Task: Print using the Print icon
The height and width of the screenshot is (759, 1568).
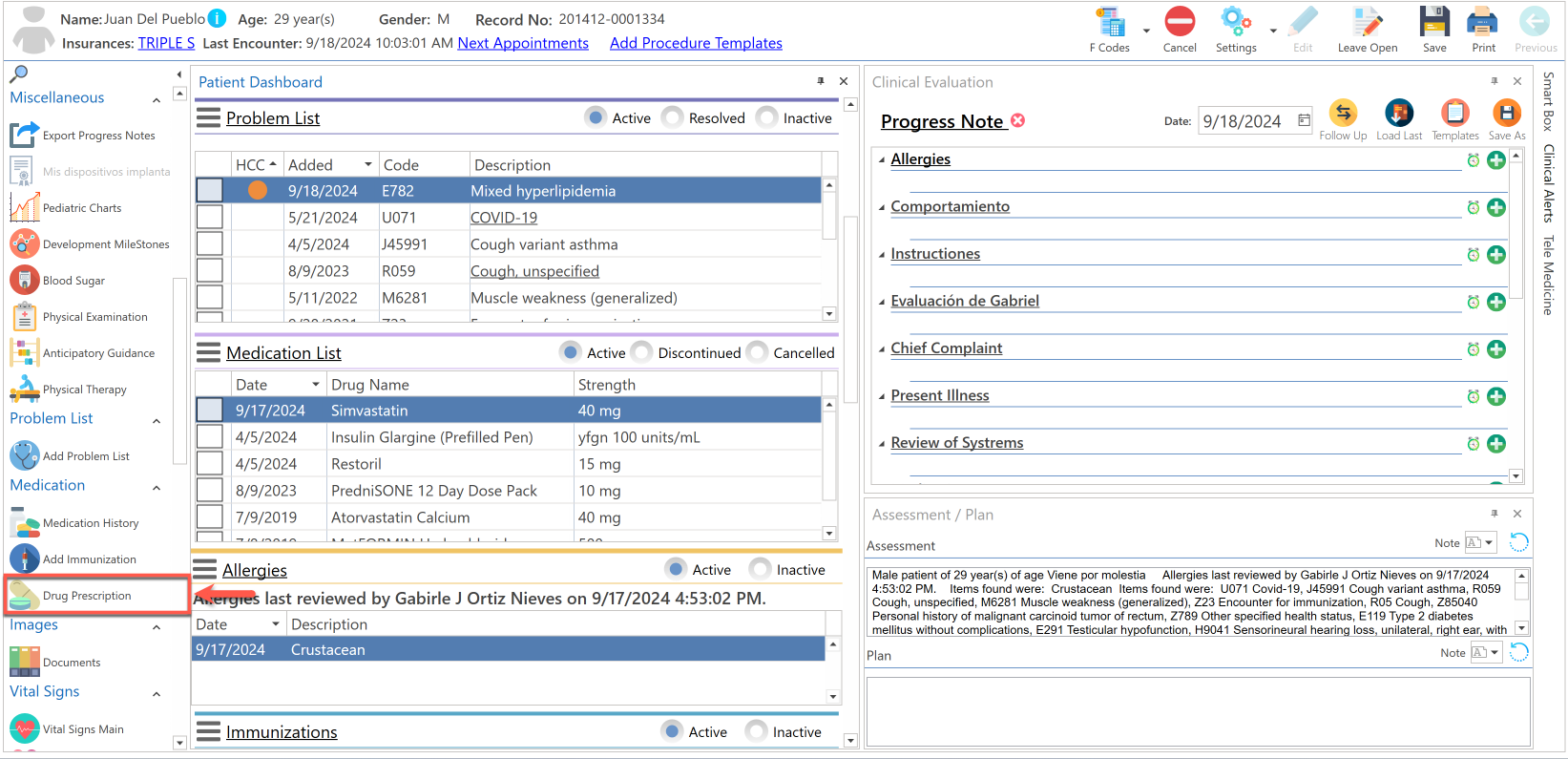Action: coord(1483,22)
